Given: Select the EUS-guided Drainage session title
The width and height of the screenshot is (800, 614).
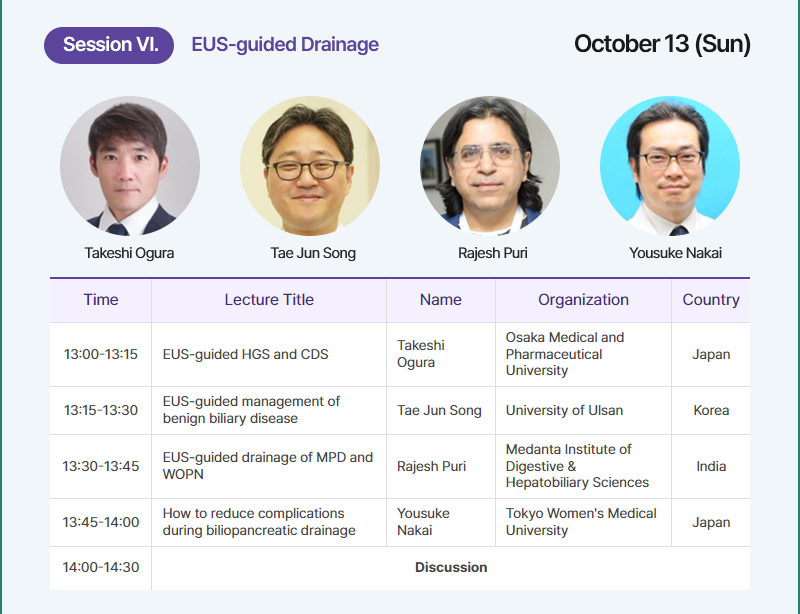Looking at the screenshot, I should [x=285, y=44].
